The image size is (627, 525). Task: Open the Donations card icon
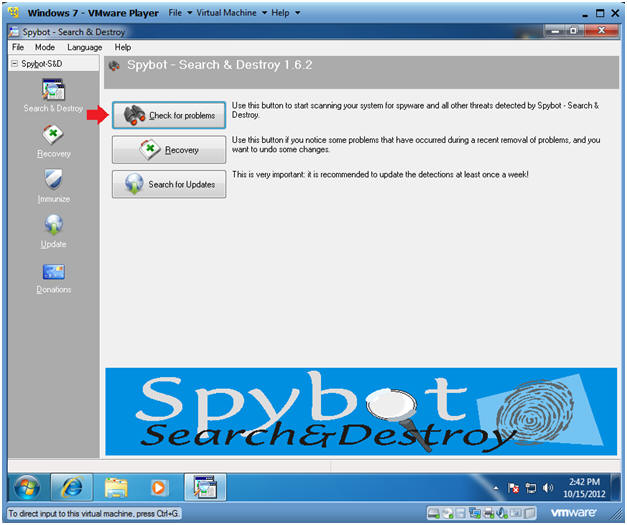click(x=53, y=272)
